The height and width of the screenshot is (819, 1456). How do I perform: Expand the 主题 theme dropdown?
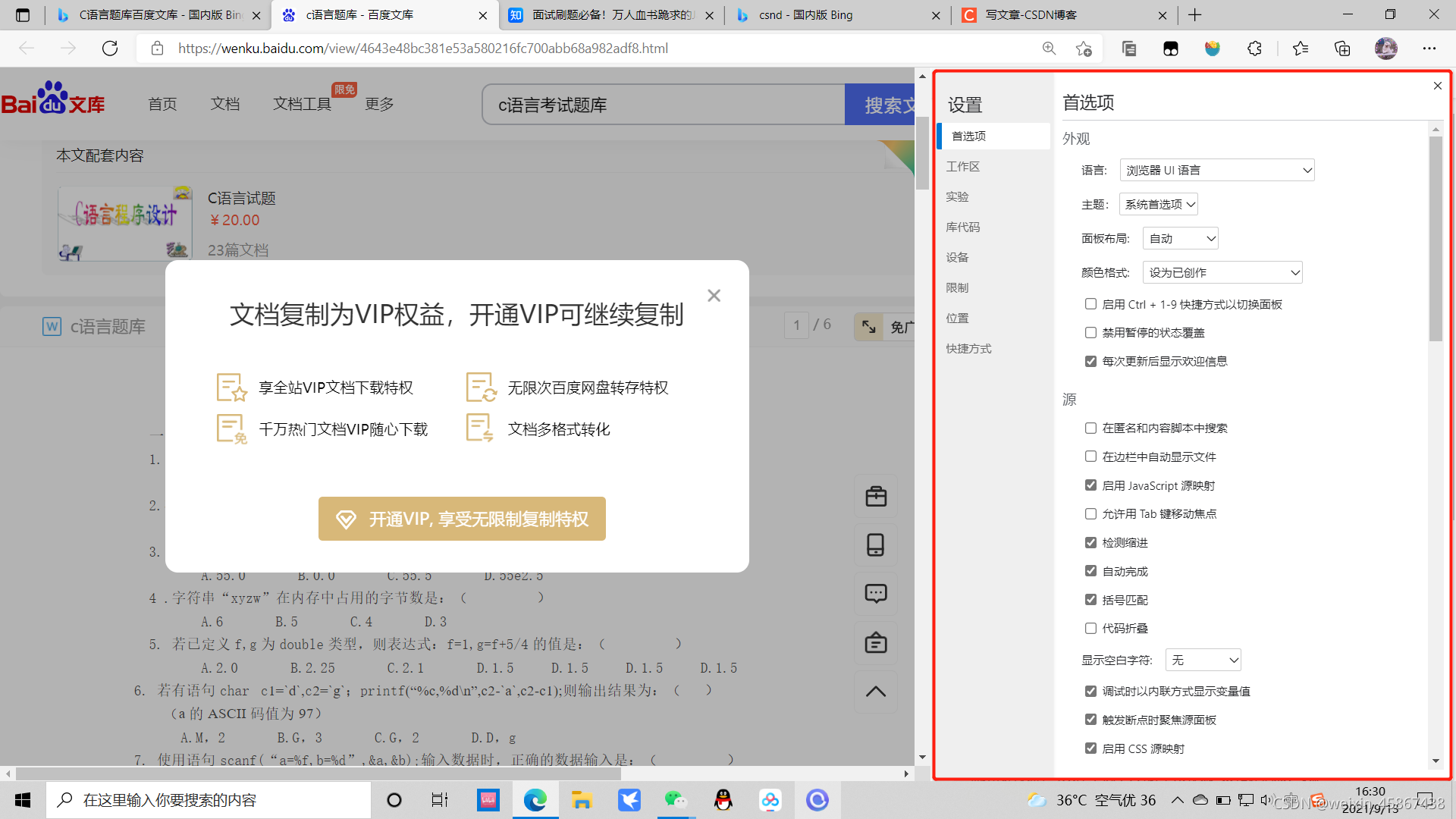(x=1159, y=204)
